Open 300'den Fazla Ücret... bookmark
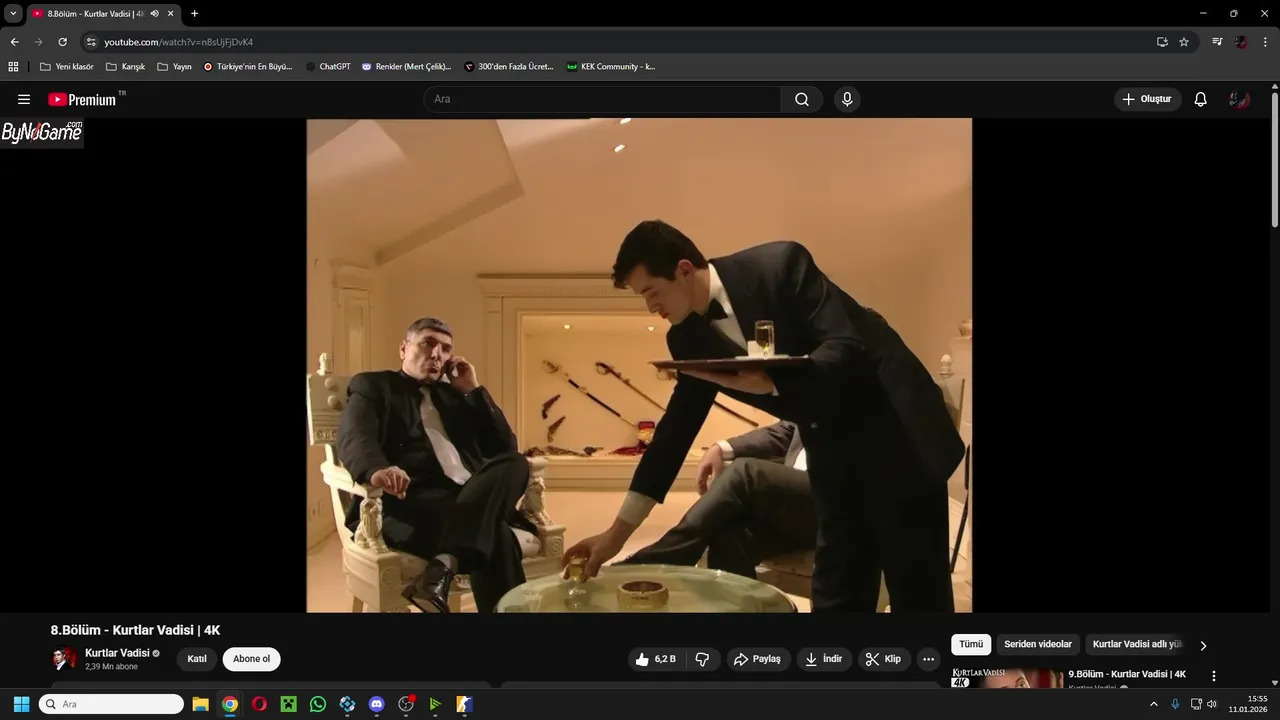Screen dimensions: 1280x720 coord(508,66)
